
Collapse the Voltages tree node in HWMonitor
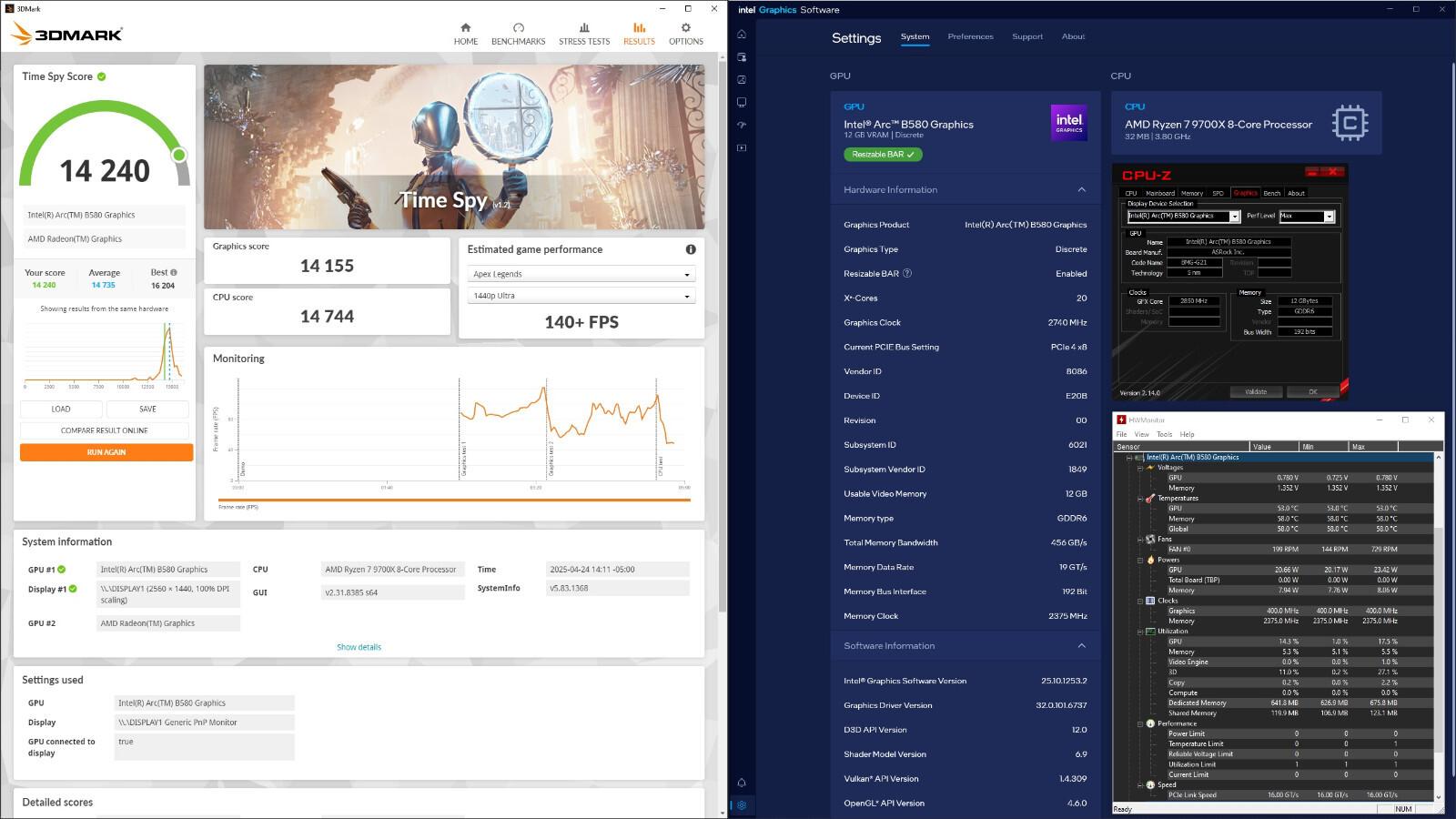point(1140,468)
